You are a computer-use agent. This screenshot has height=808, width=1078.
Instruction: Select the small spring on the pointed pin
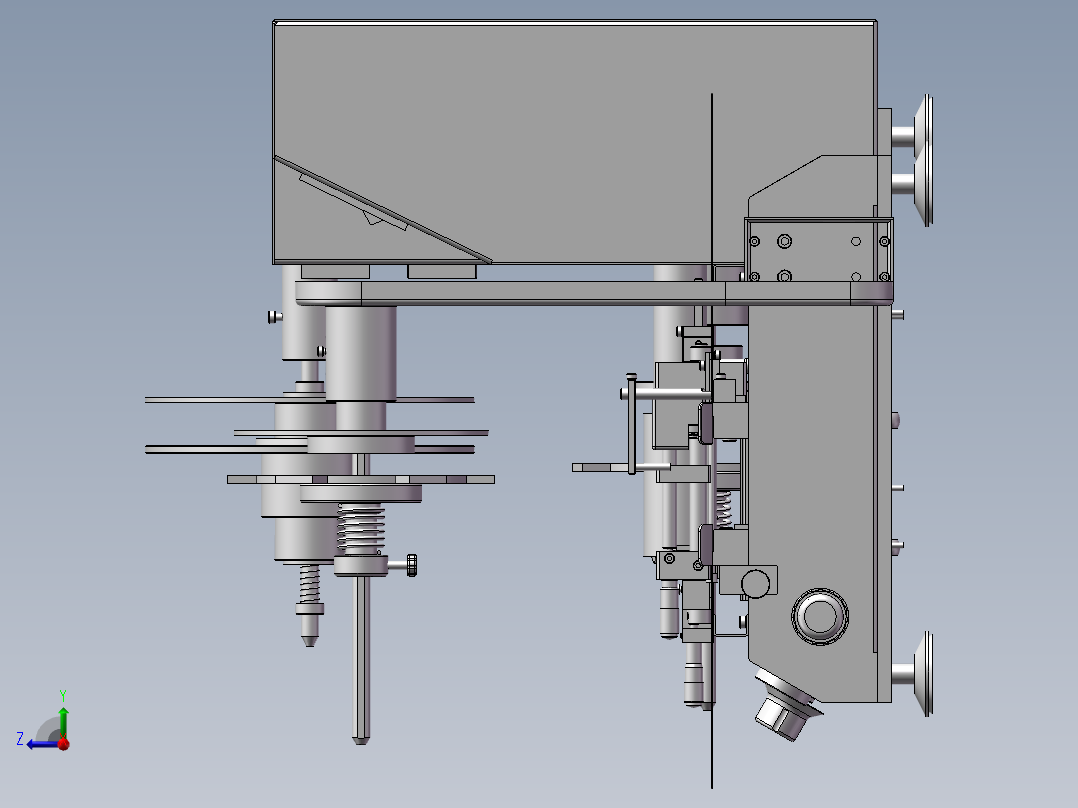coord(309,583)
